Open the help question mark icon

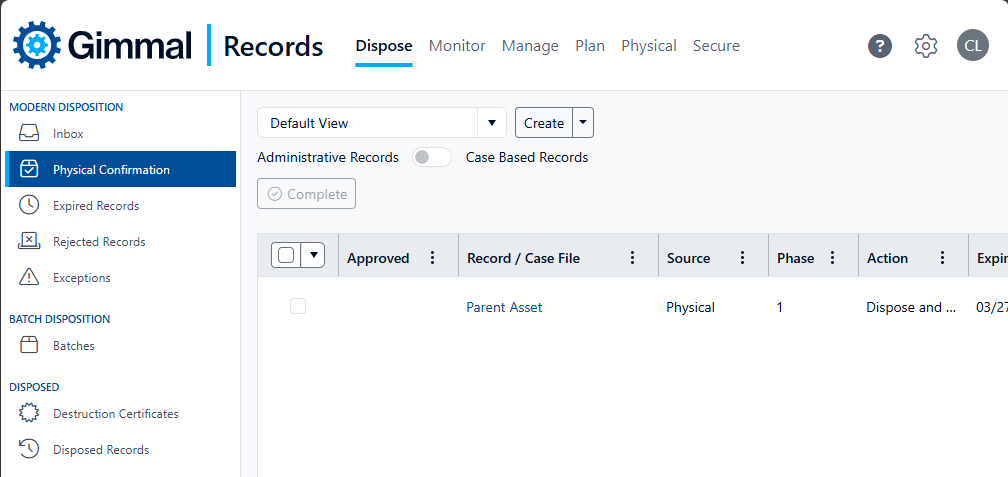coord(879,46)
